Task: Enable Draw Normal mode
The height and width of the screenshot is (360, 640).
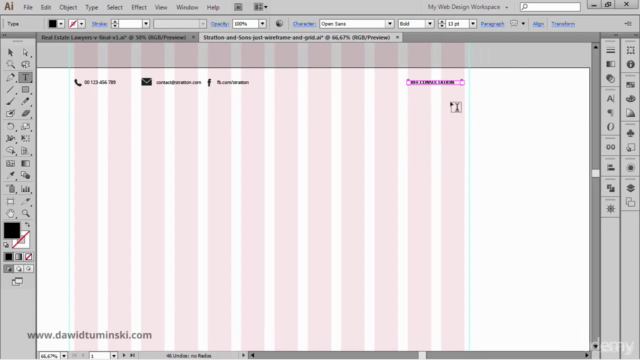Action: click(x=9, y=269)
